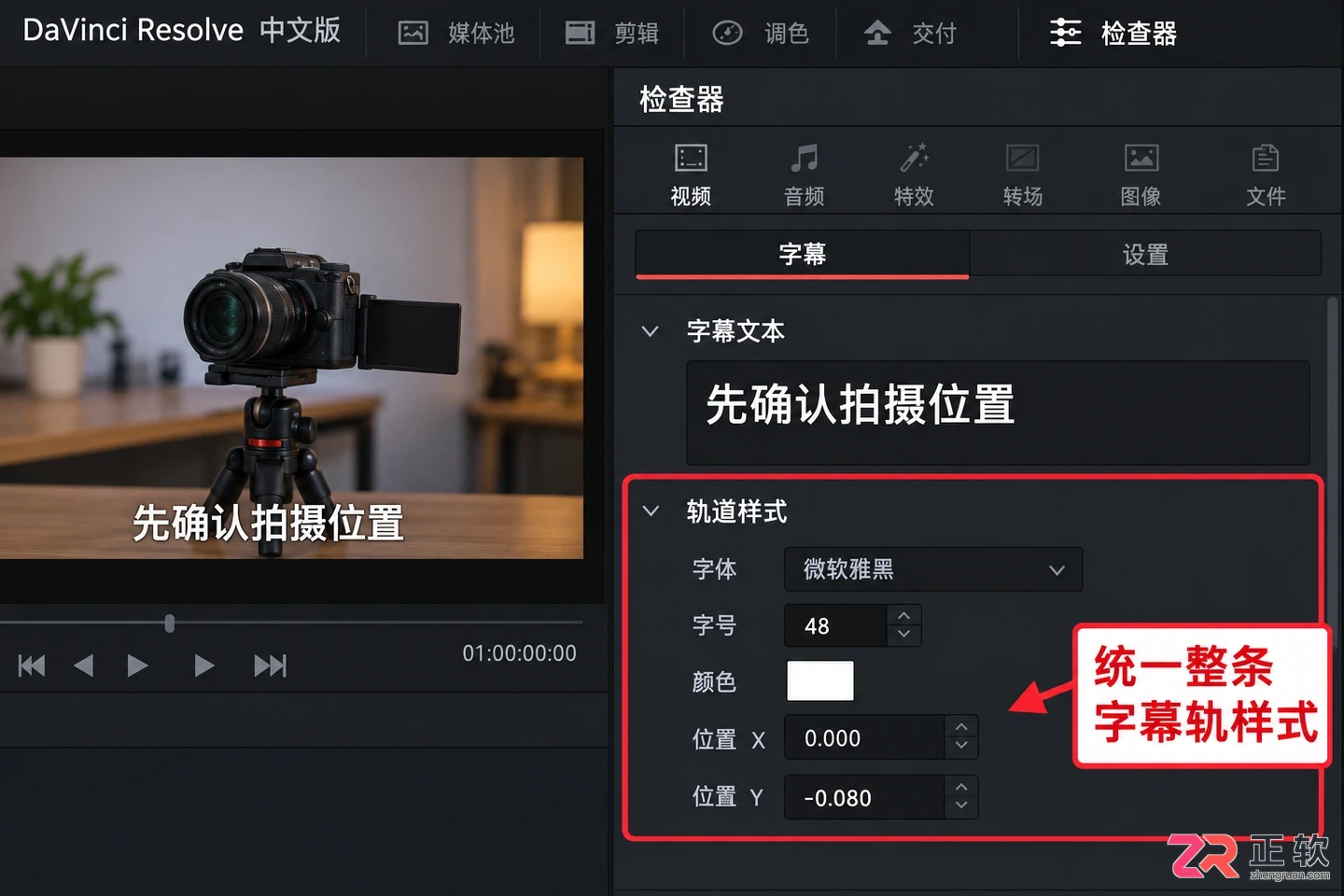Image resolution: width=1344 pixels, height=896 pixels.
Task: Jump to the first frame
Action: tap(32, 665)
